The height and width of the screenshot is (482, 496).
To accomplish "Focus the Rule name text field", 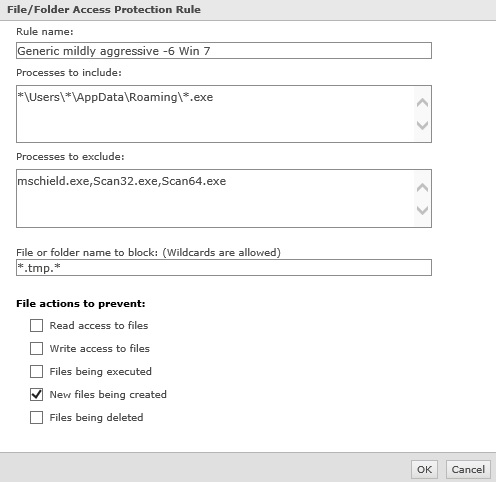I will tap(224, 51).
